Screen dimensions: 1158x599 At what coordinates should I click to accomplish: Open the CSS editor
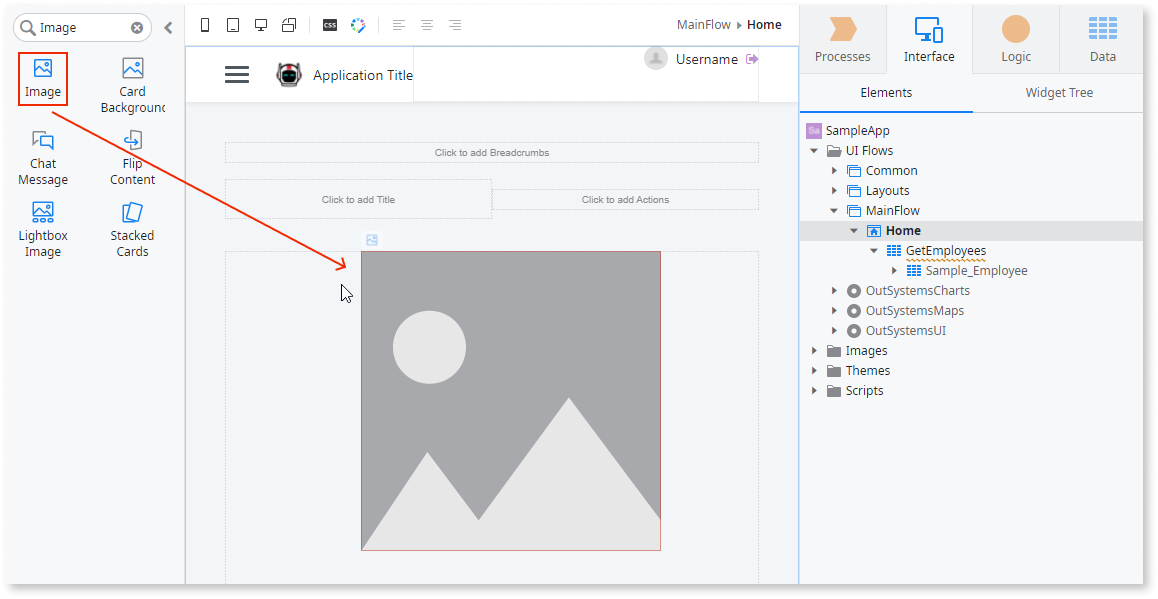[330, 25]
